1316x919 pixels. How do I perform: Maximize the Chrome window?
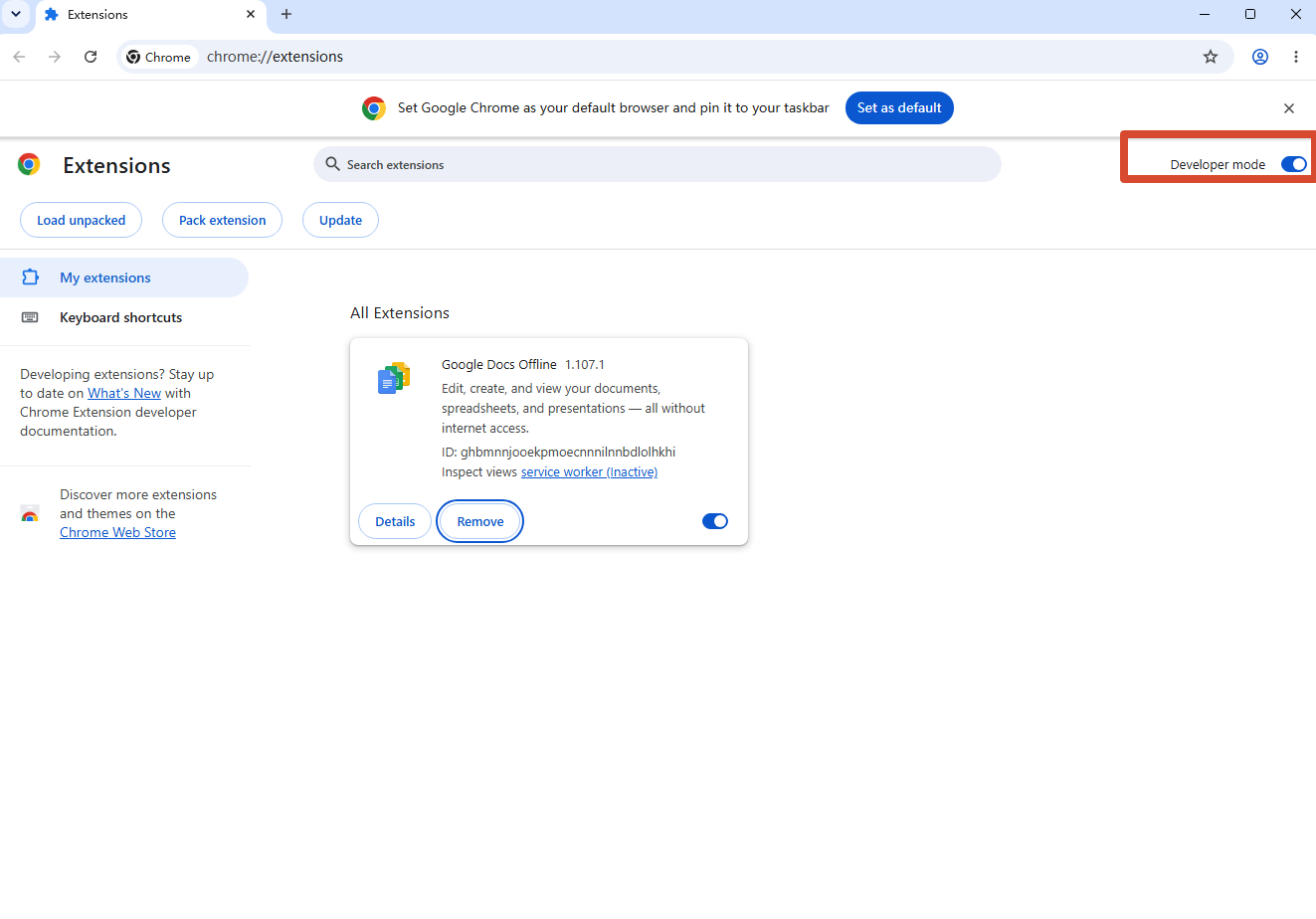point(1250,14)
